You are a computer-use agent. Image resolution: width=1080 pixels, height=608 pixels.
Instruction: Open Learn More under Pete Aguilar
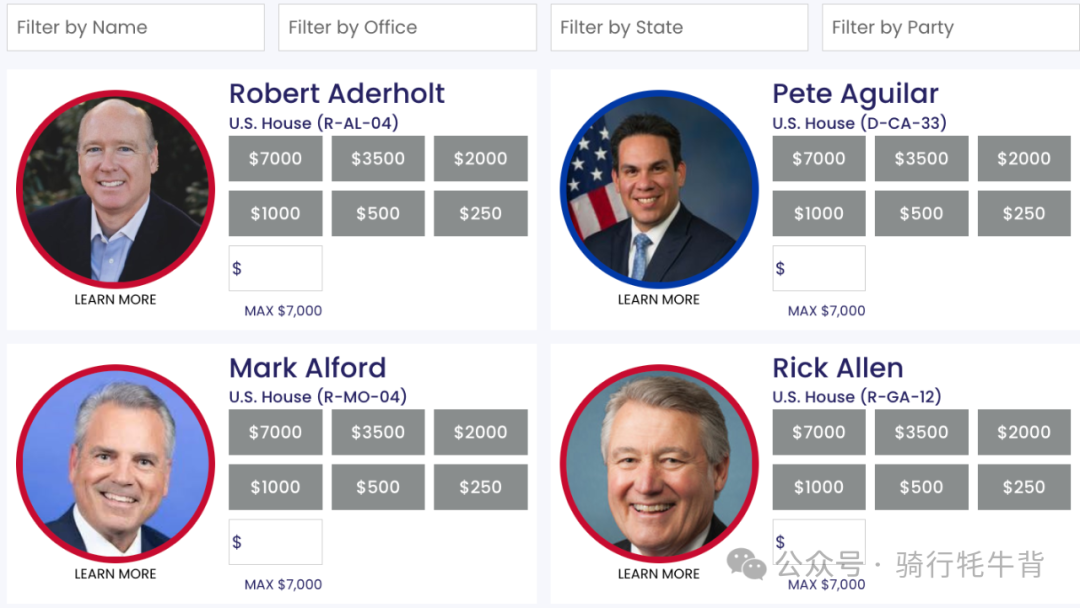pos(658,300)
